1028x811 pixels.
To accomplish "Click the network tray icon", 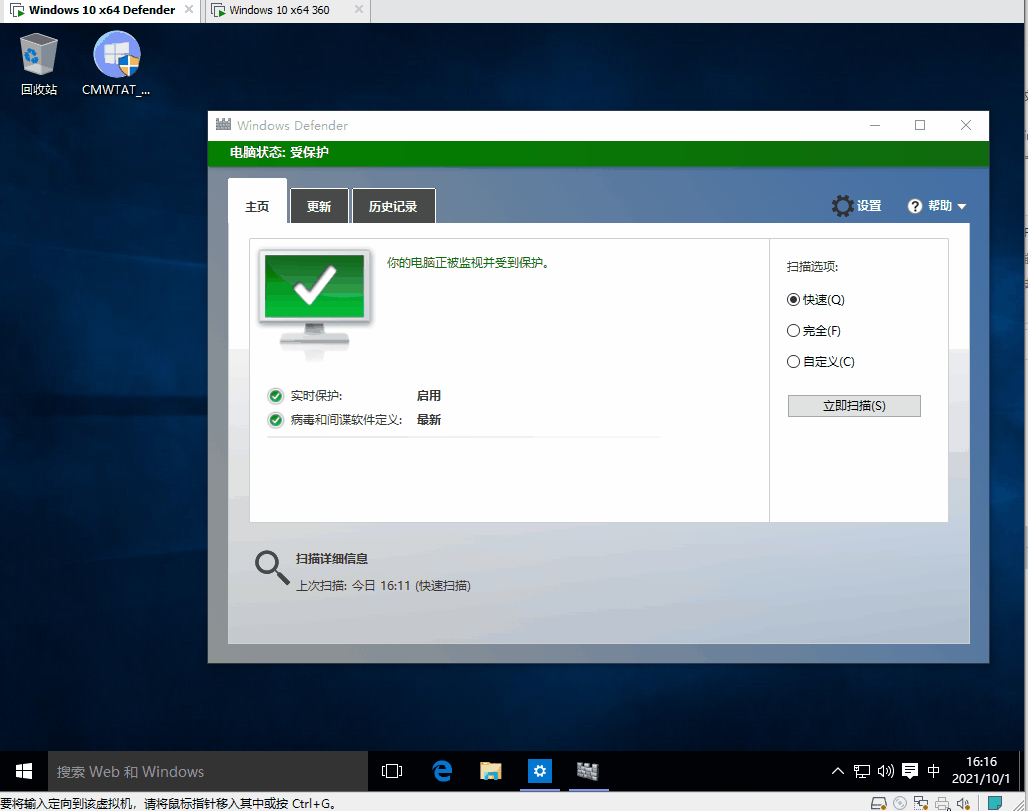I will tap(861, 771).
